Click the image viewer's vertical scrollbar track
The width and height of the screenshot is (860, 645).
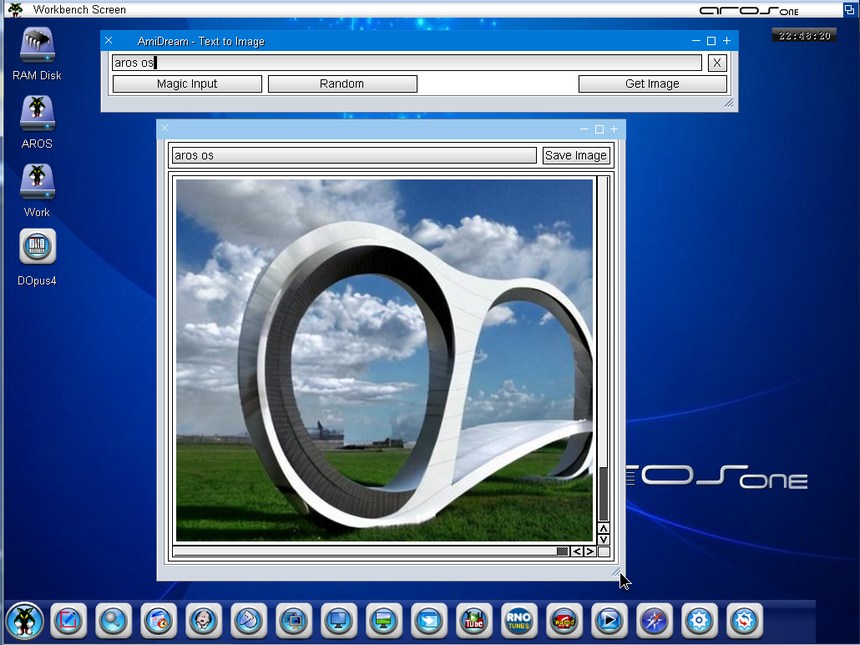coord(603,320)
